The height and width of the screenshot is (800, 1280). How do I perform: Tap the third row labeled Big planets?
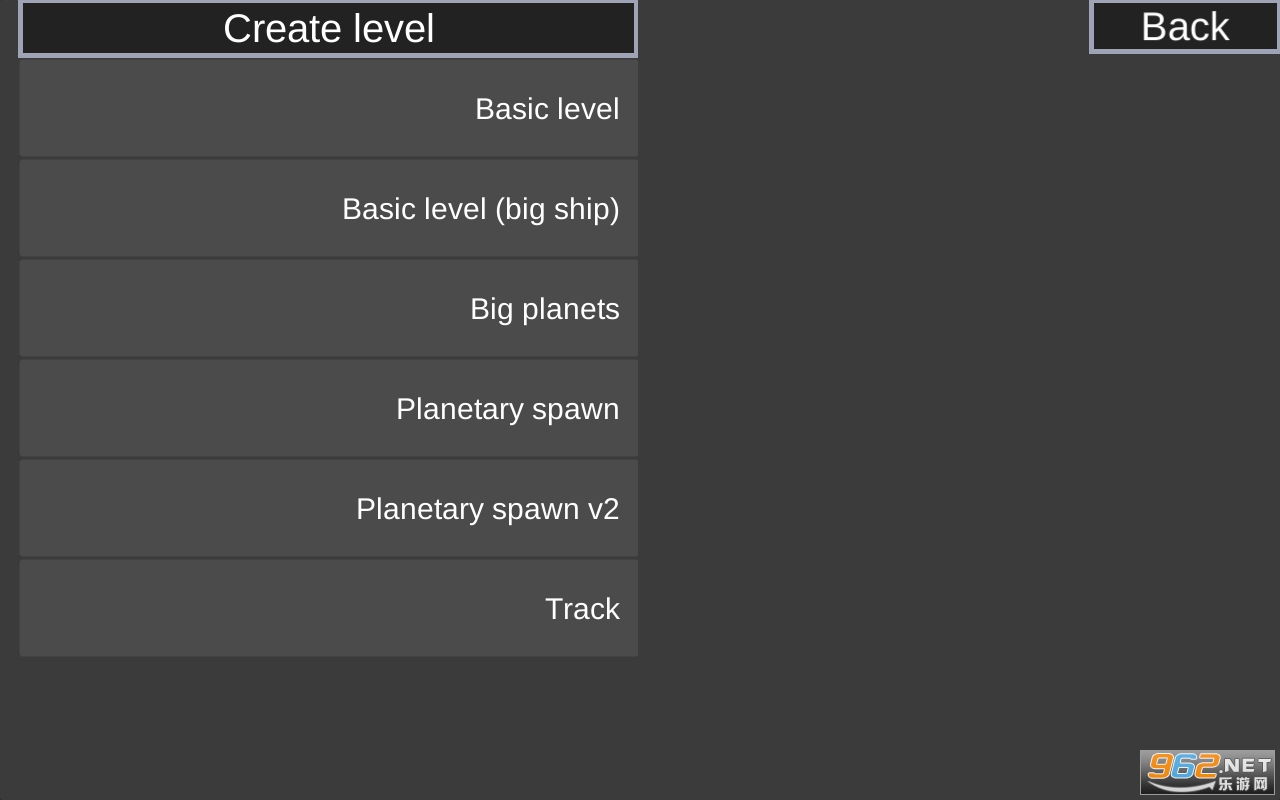(x=328, y=308)
